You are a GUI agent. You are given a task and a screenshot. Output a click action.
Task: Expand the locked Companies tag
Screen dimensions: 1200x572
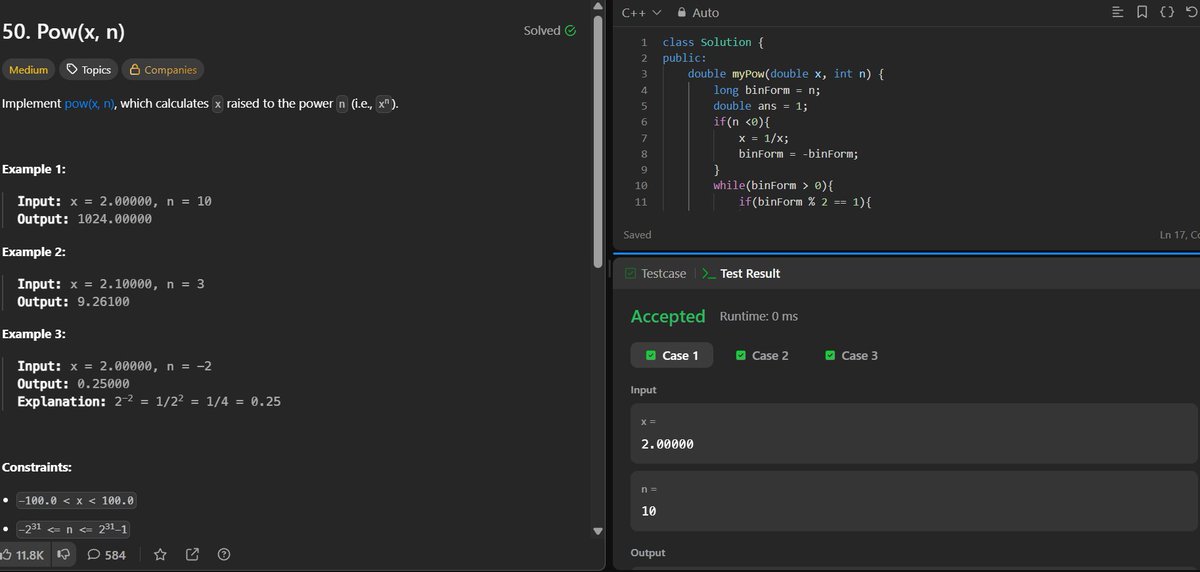point(162,70)
